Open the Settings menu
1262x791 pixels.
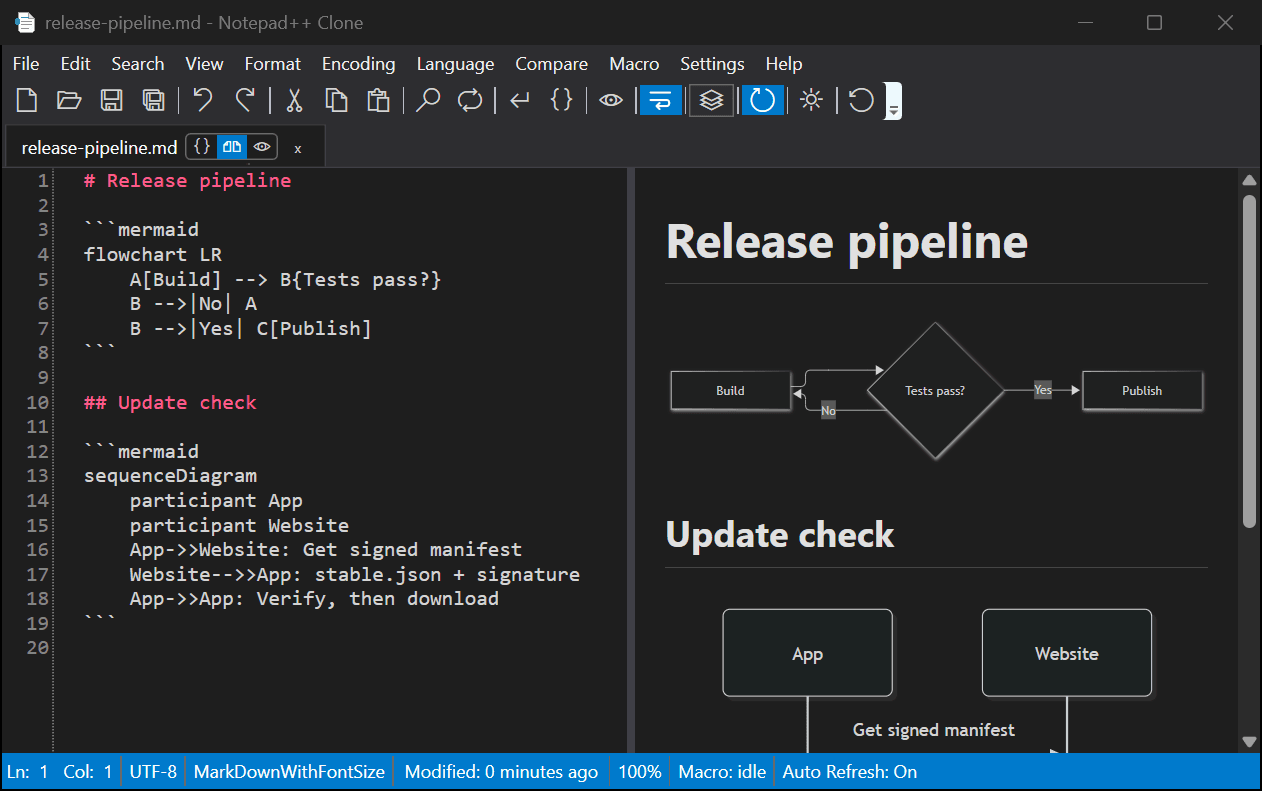pos(712,63)
